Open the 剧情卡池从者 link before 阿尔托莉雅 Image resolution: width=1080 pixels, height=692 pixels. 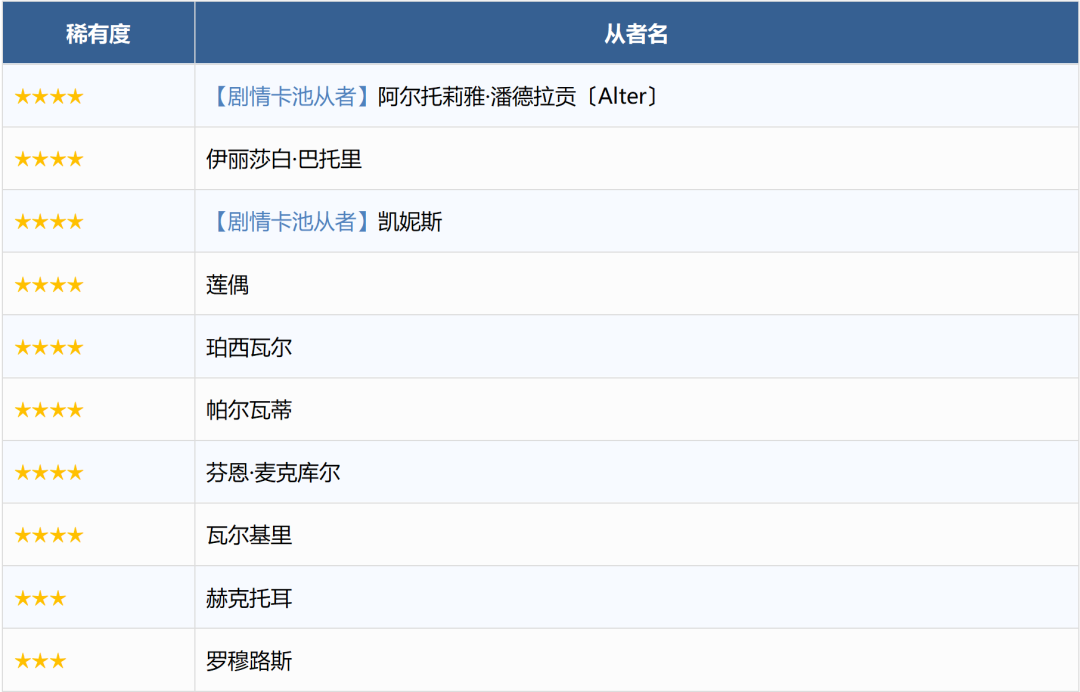291,96
